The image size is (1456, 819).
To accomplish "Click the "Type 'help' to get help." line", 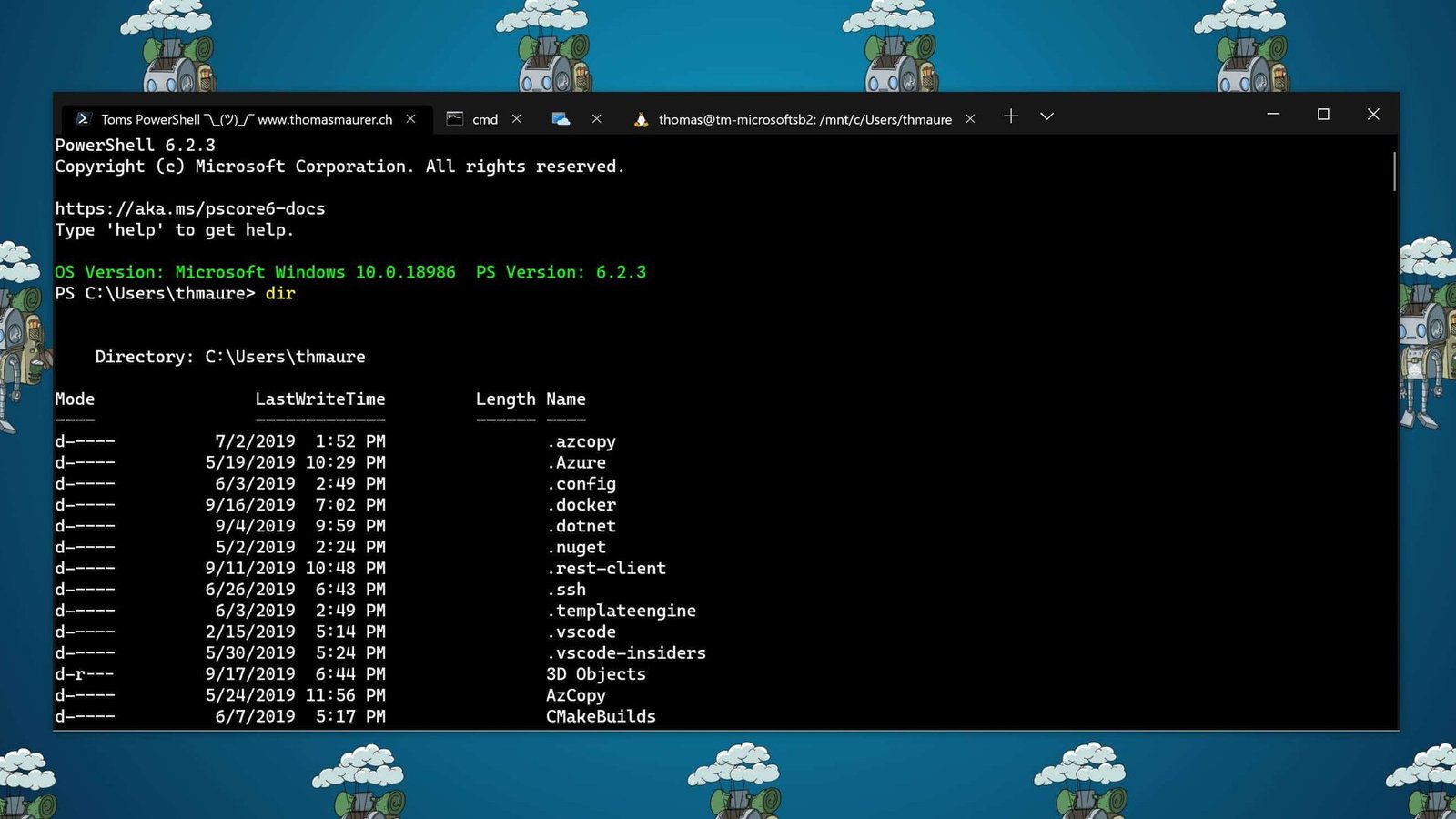I will click(x=175, y=229).
